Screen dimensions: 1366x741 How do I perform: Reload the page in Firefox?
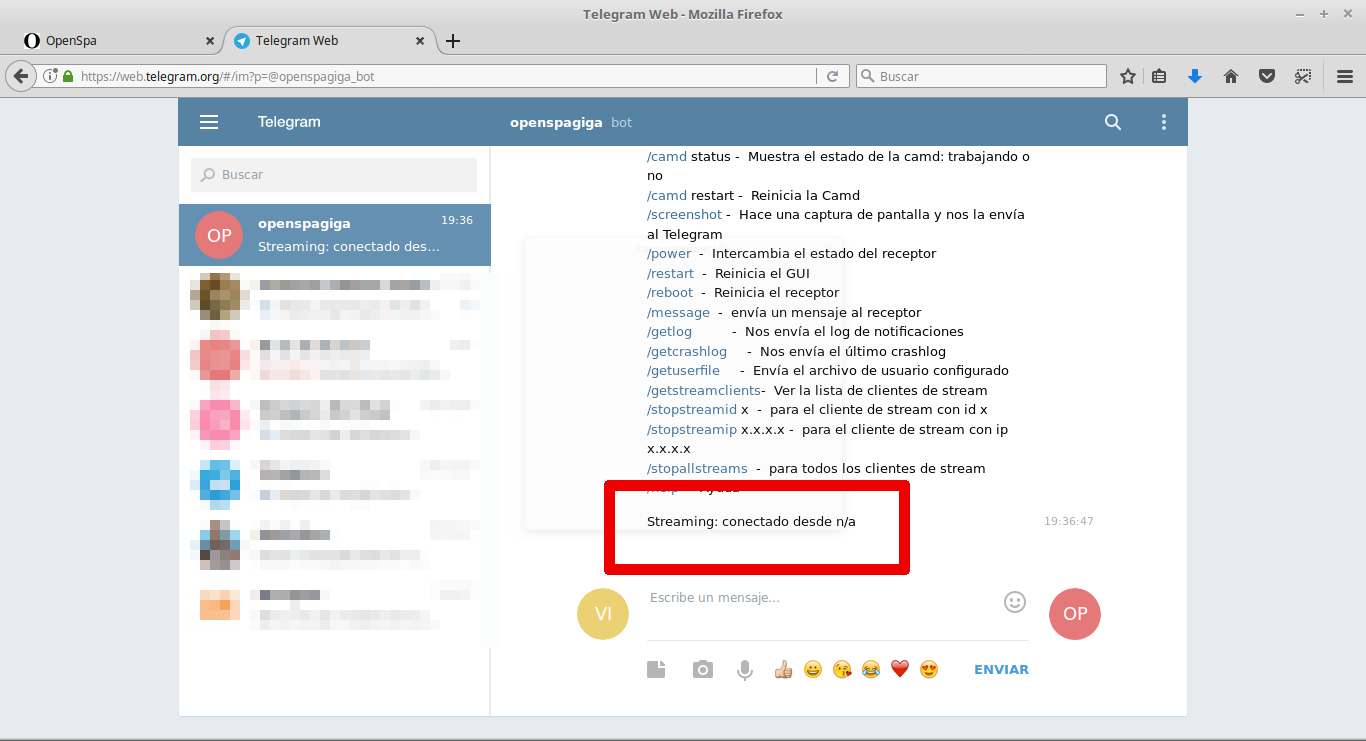[x=832, y=76]
